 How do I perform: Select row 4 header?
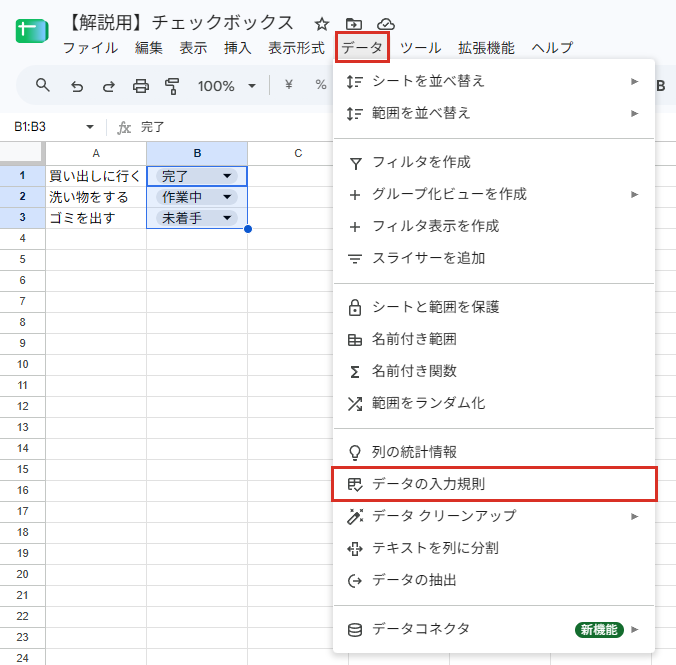coord(22,238)
